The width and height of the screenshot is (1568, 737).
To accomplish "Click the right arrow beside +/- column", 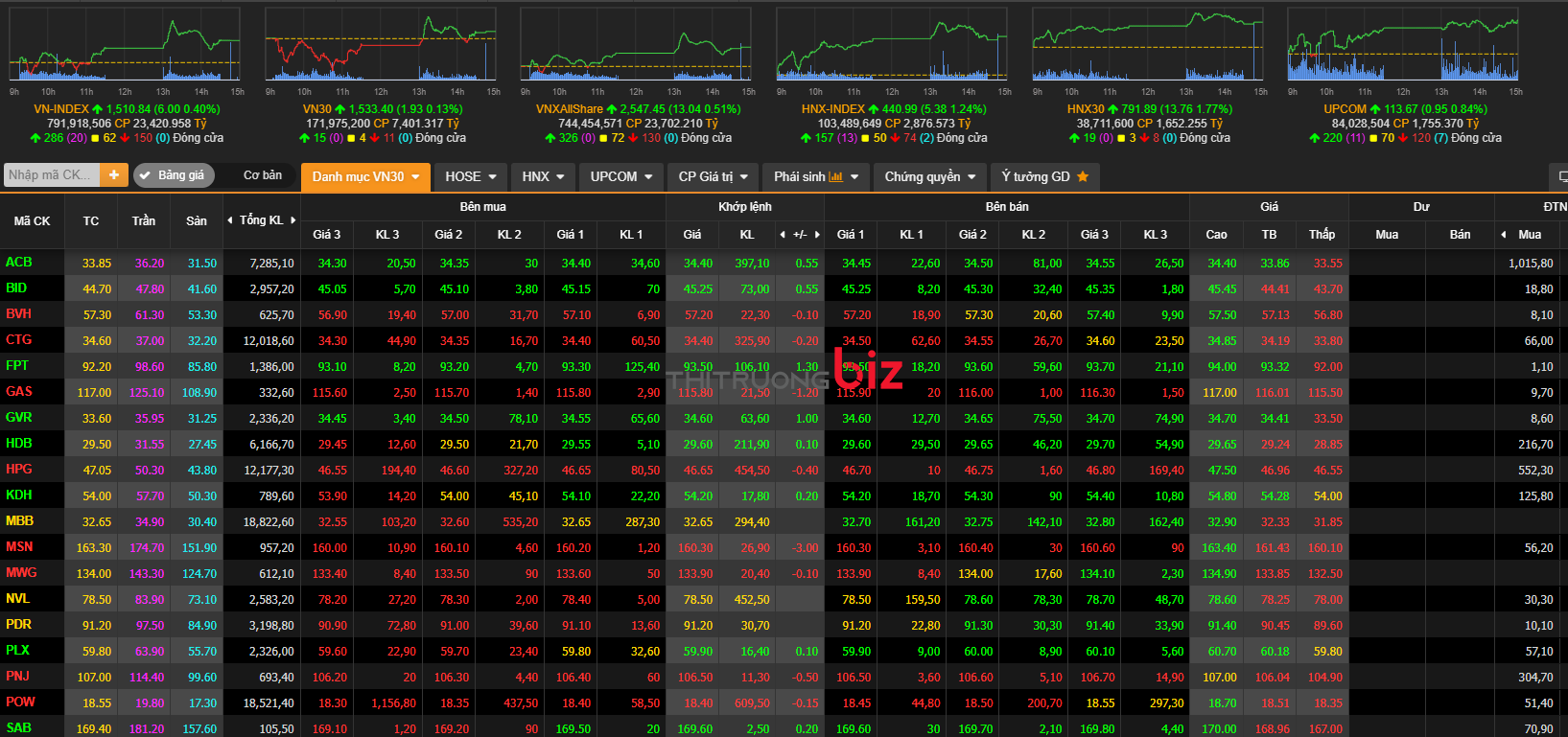I will (x=817, y=235).
